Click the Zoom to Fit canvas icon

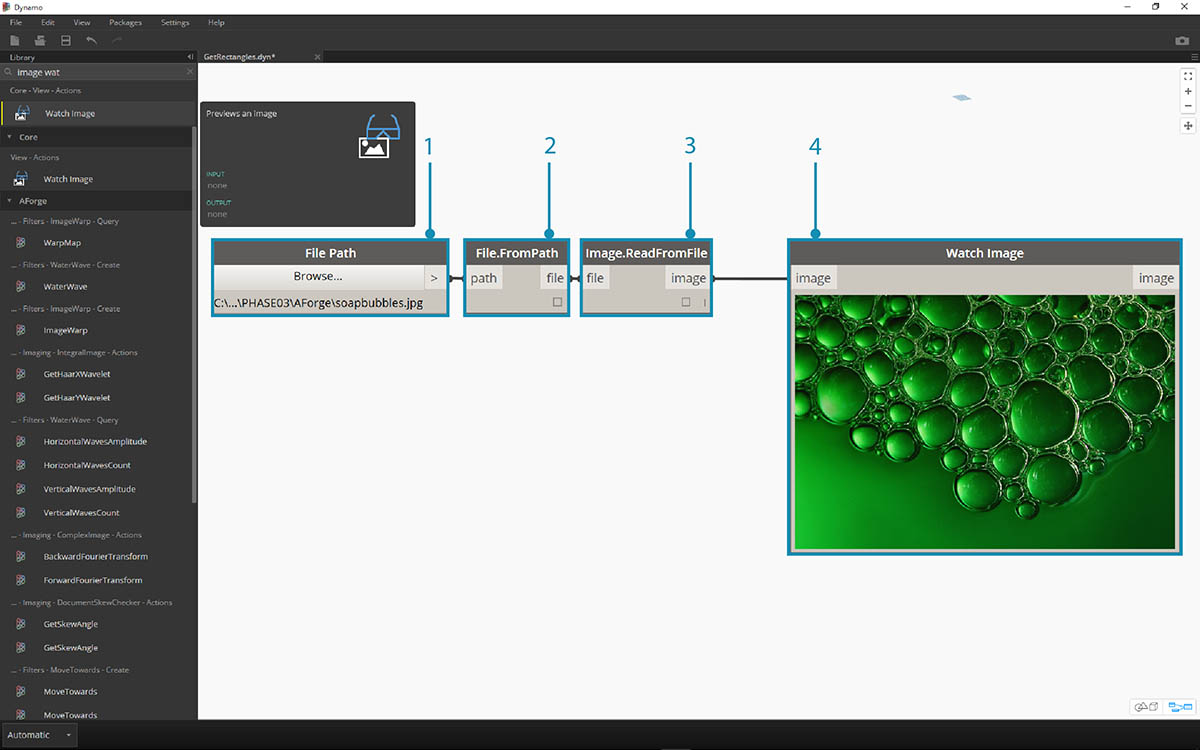(1188, 76)
